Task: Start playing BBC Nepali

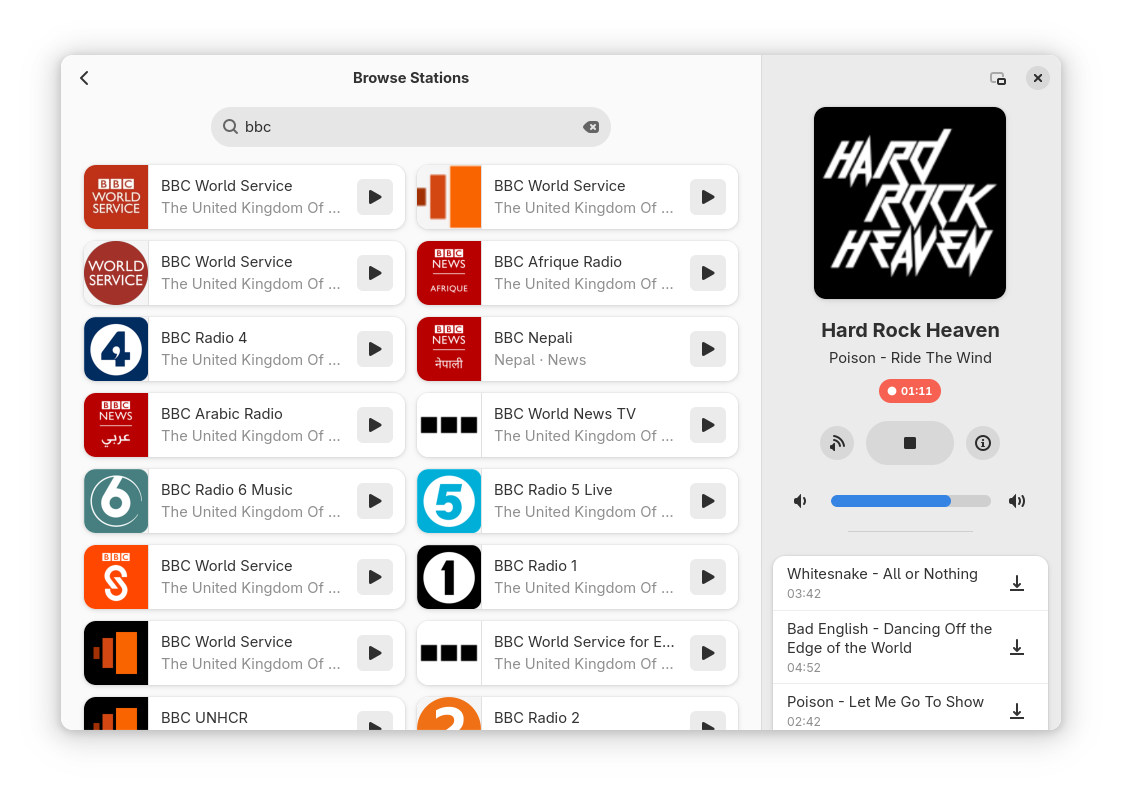Action: point(707,349)
